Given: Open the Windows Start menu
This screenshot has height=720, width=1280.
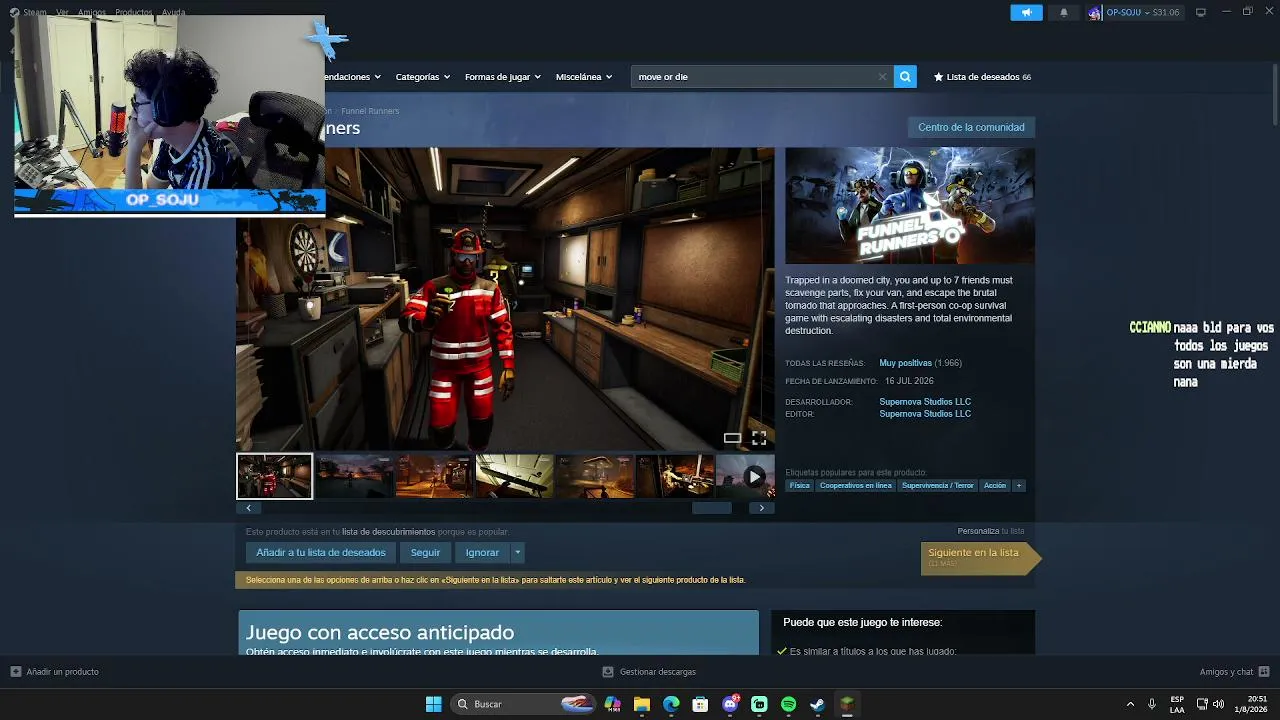Looking at the screenshot, I should 434,704.
